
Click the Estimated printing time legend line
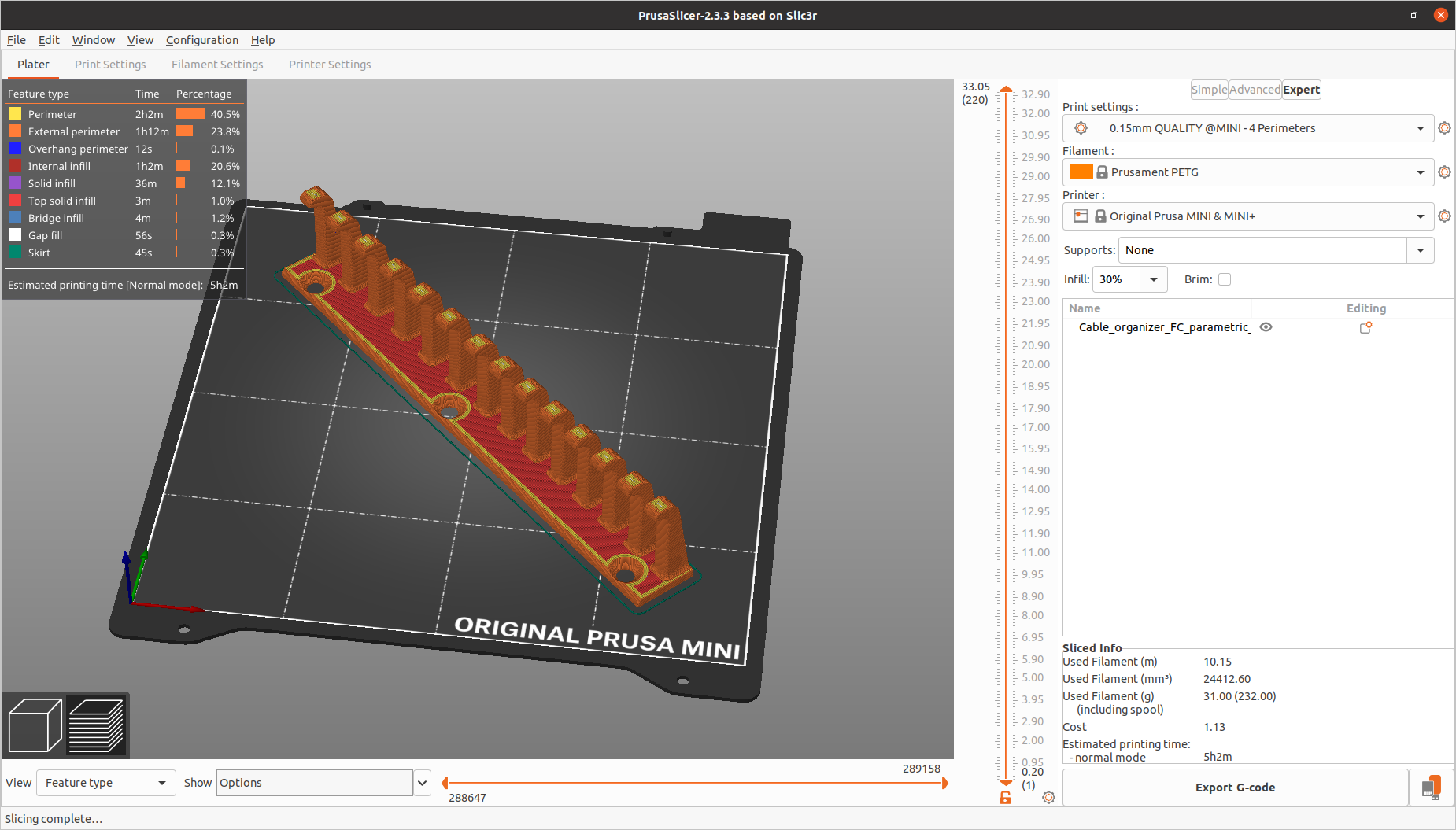point(123,285)
